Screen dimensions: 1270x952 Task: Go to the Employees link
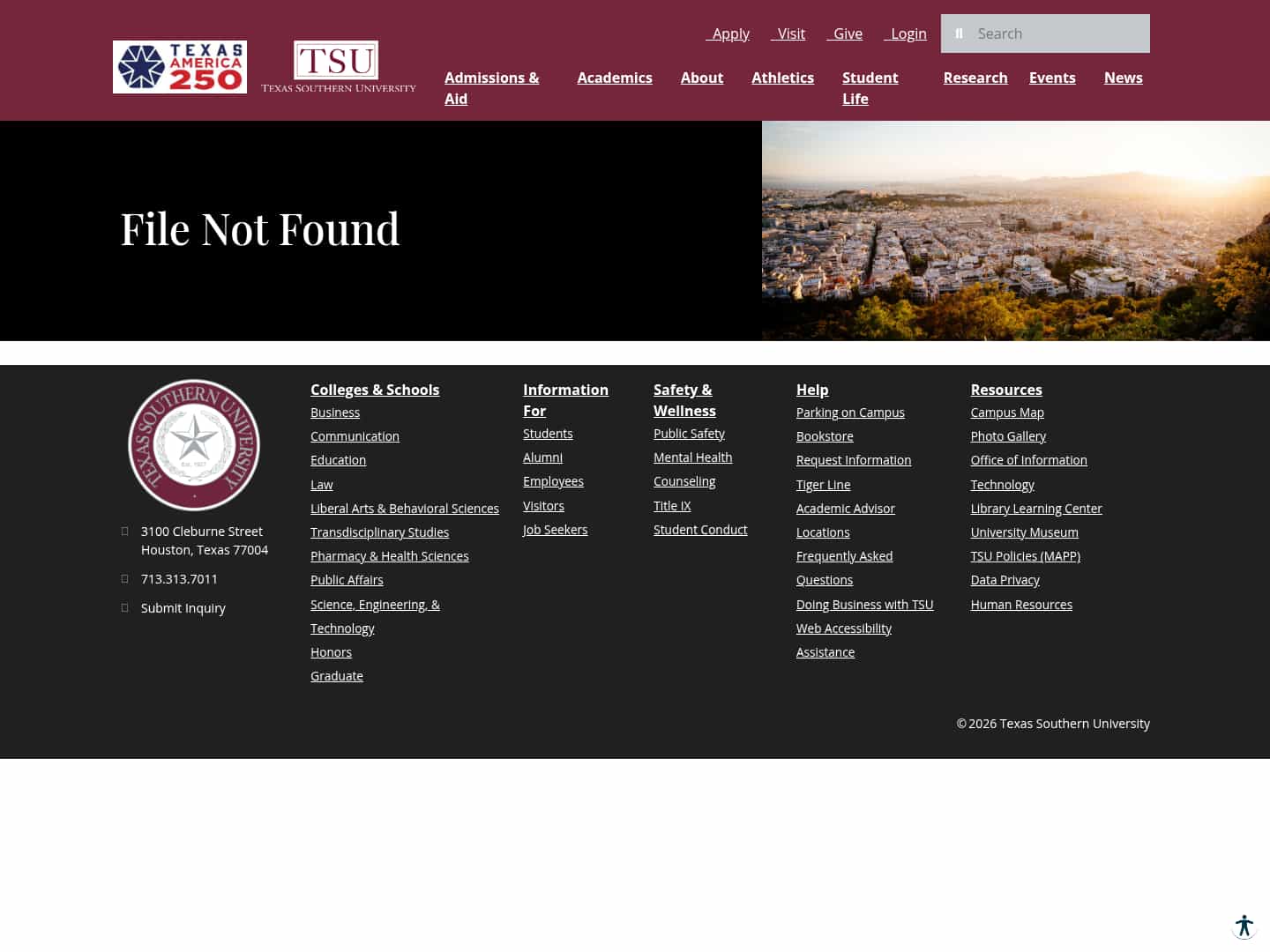coord(553,481)
